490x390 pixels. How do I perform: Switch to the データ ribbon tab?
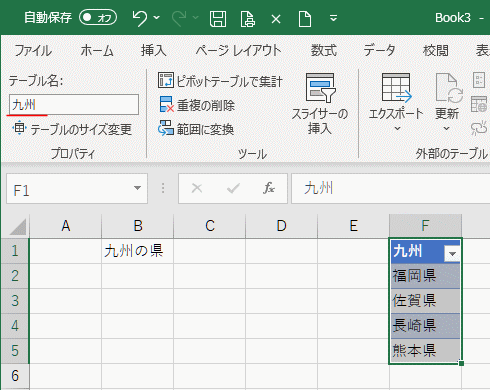point(379,51)
